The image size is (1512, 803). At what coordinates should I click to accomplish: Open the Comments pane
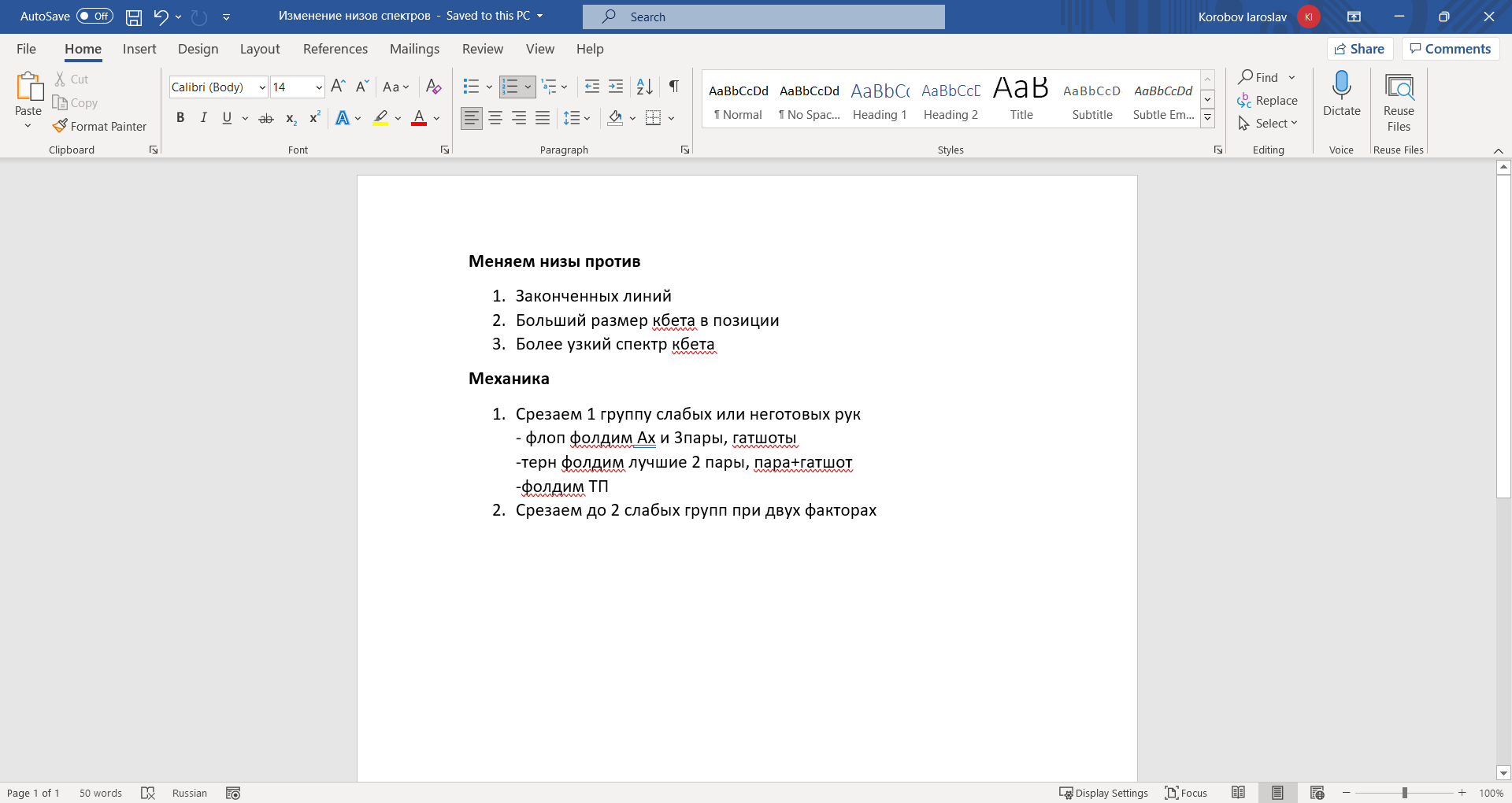coord(1451,49)
